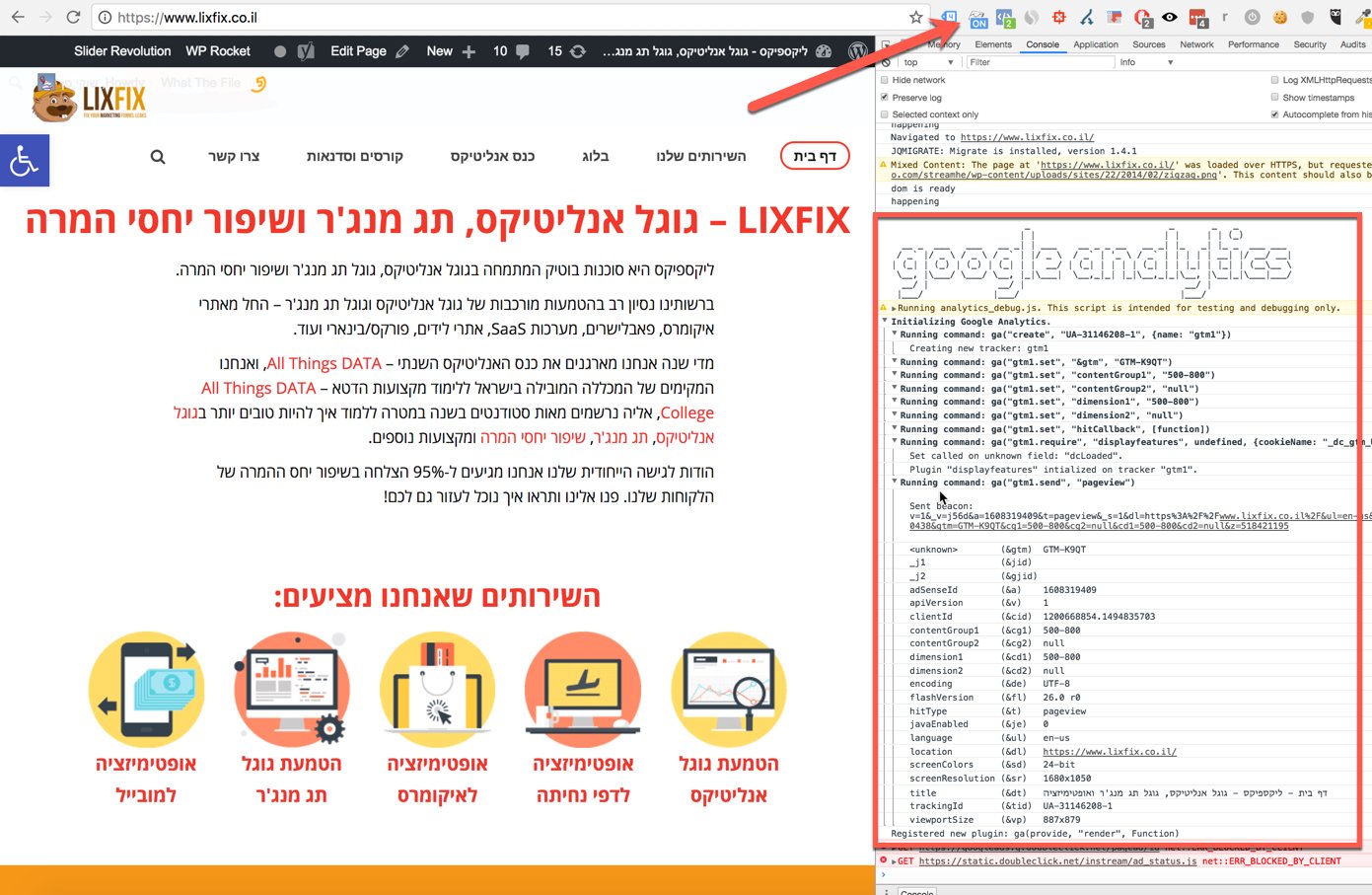
Task: Clear the console with the clear icon
Action: click(x=886, y=62)
